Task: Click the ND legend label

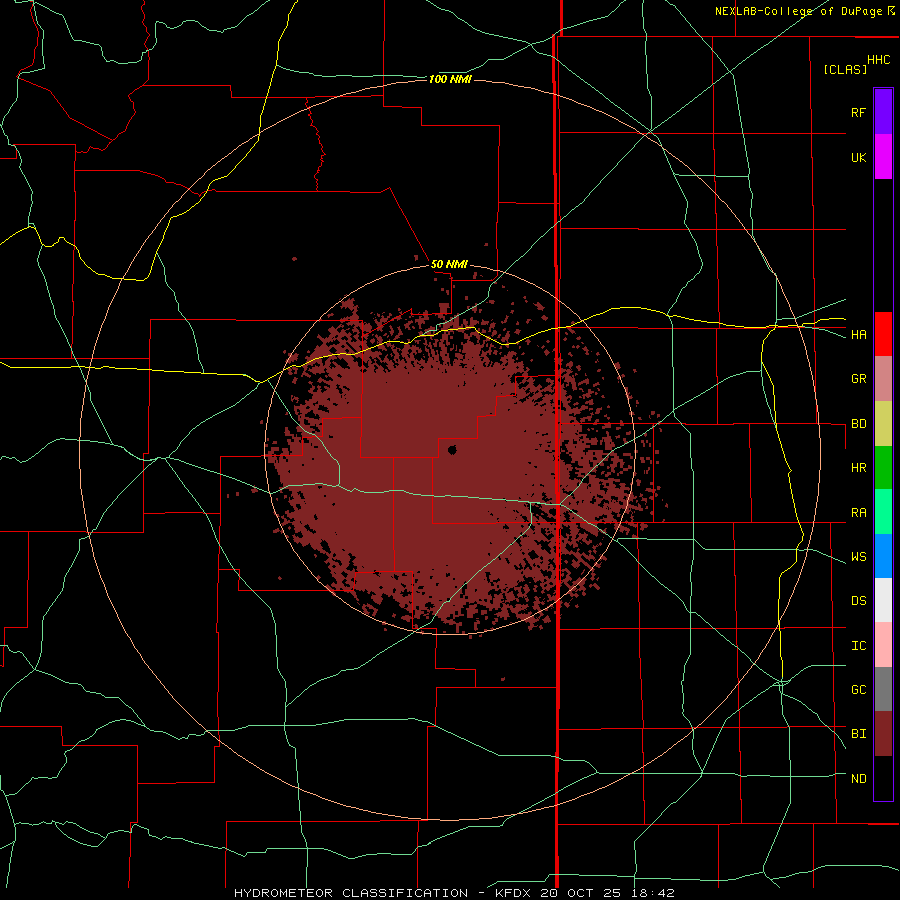Action: (x=858, y=779)
